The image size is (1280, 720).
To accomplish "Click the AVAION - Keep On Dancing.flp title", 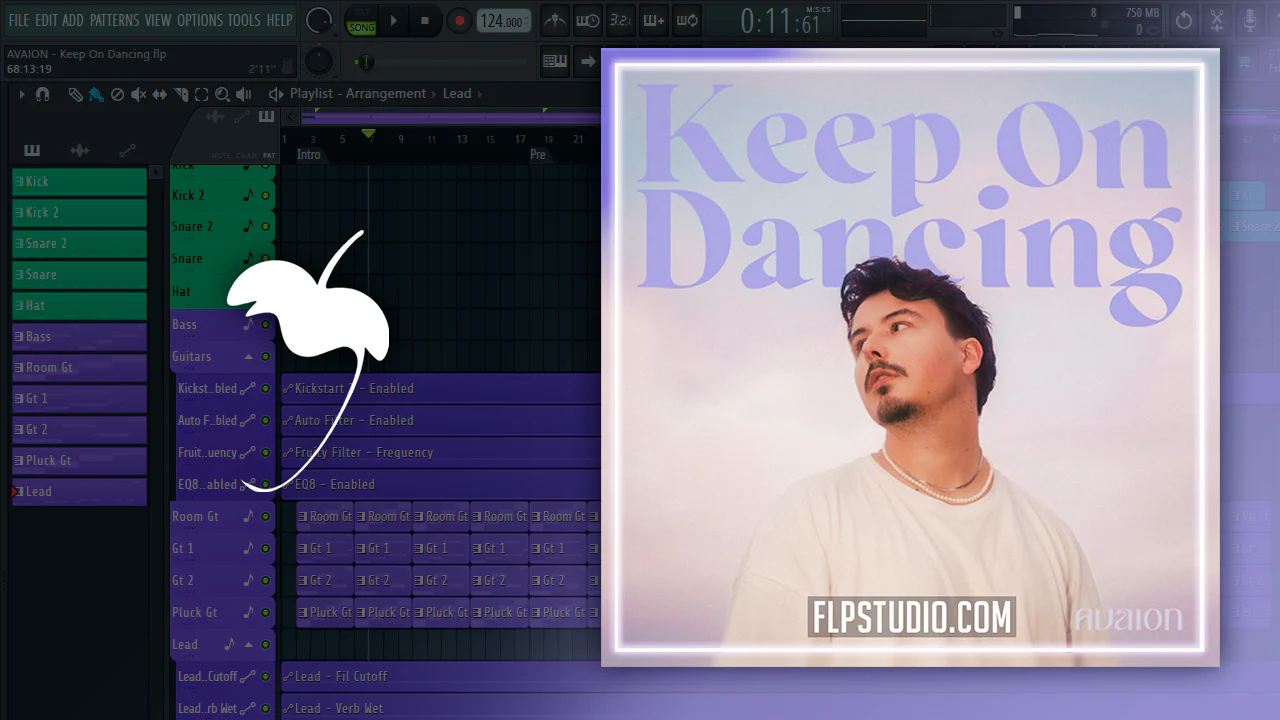I will click(x=85, y=54).
